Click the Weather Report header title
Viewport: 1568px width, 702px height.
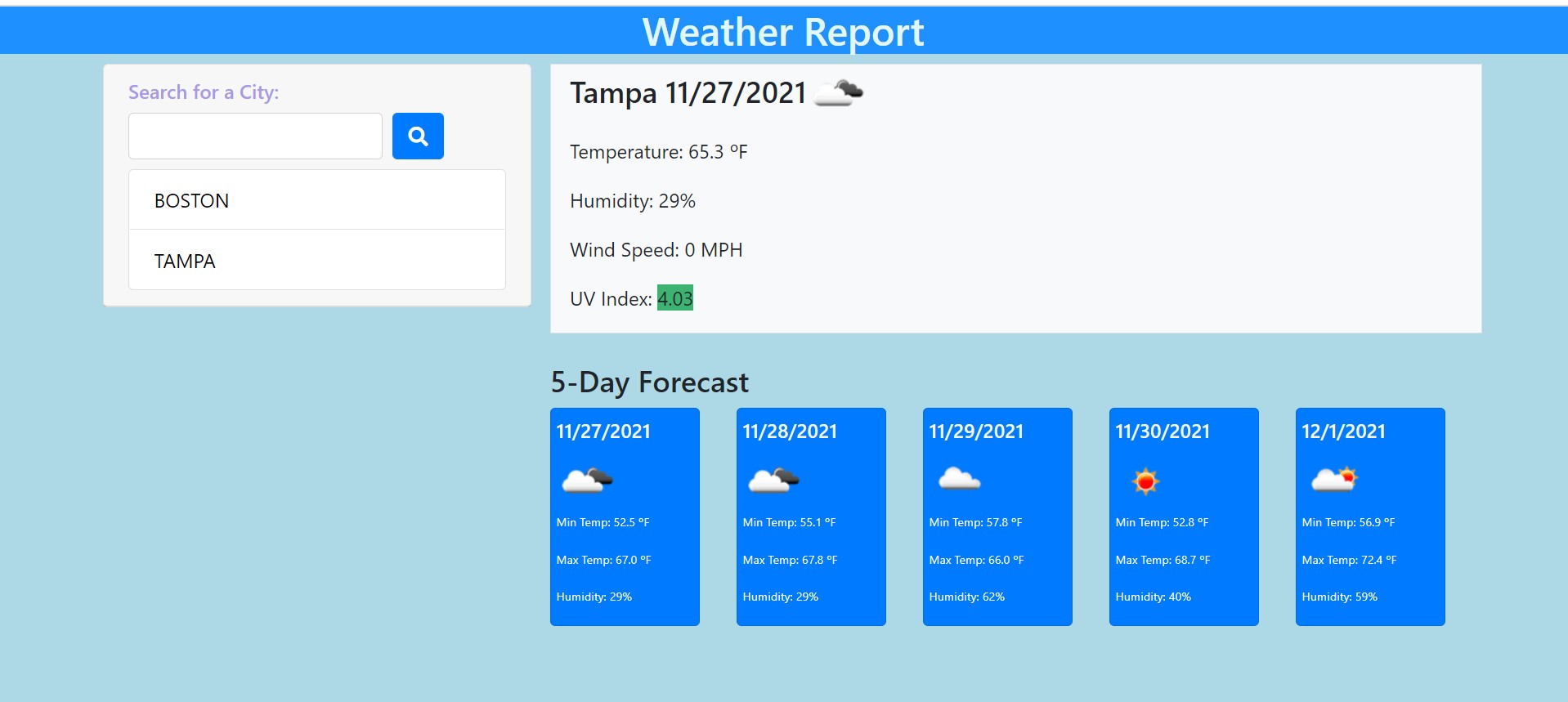783,33
